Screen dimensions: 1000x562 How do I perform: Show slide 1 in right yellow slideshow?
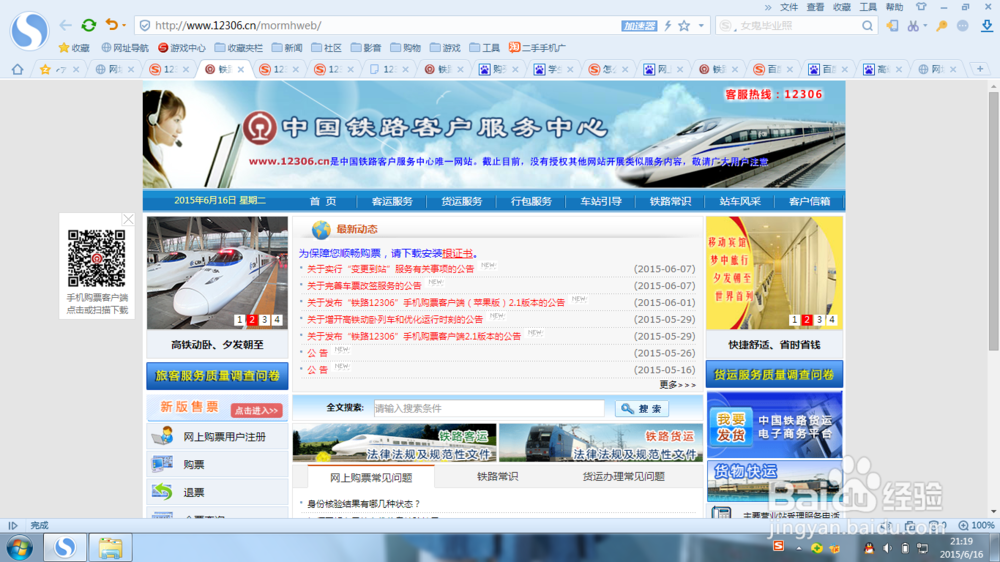click(794, 320)
